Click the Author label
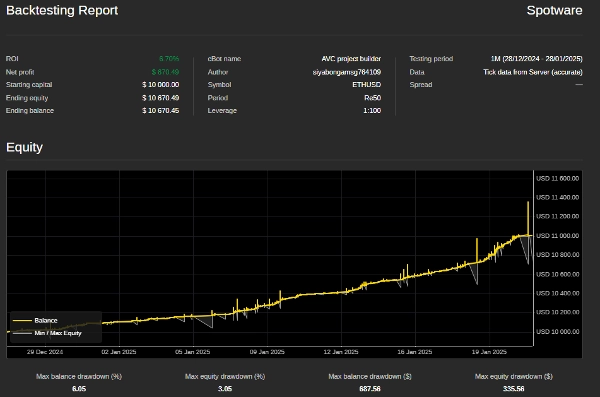This screenshot has width=600, height=397. click(x=218, y=72)
